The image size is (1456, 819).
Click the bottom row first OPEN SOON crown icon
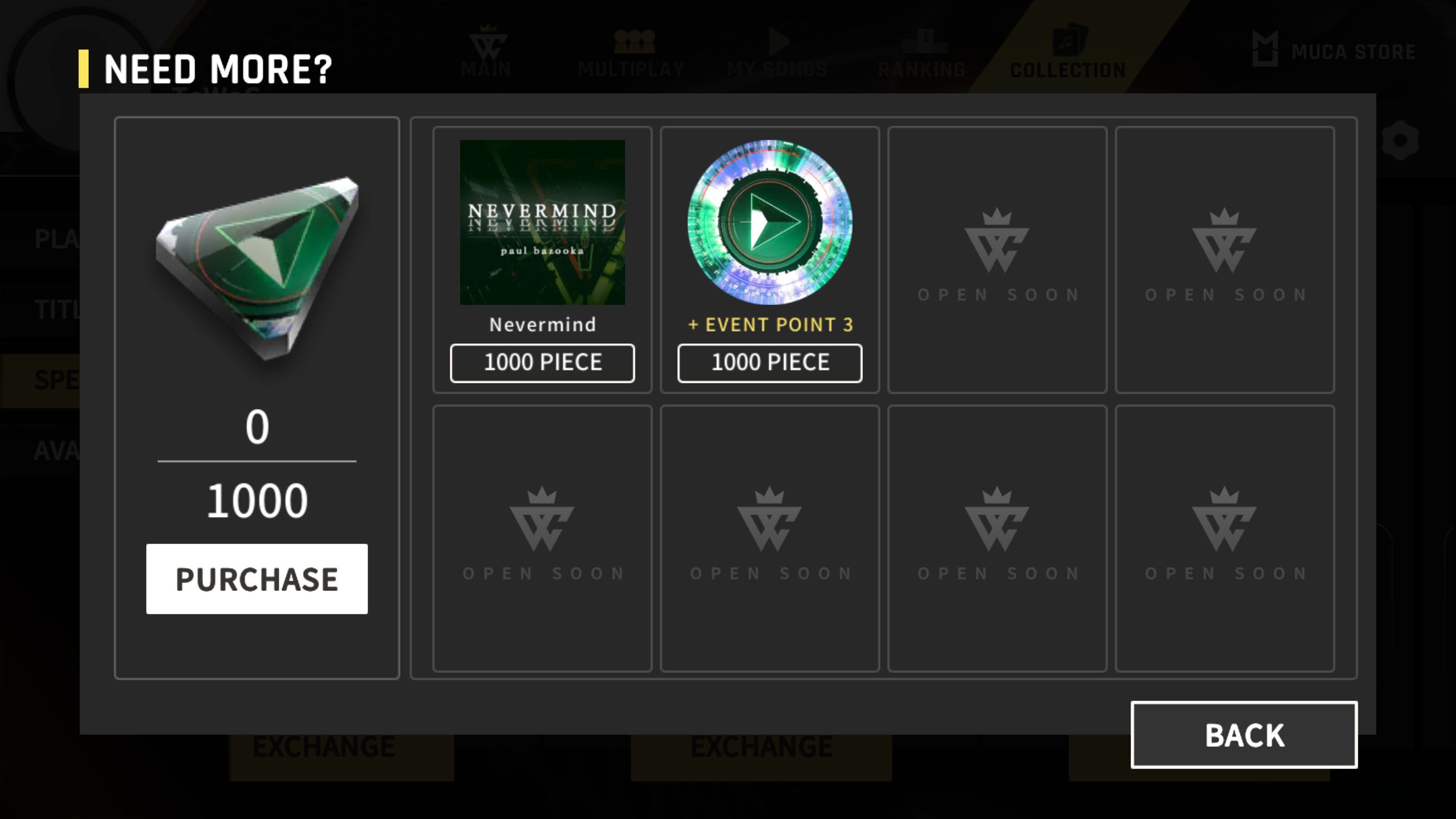(x=542, y=519)
